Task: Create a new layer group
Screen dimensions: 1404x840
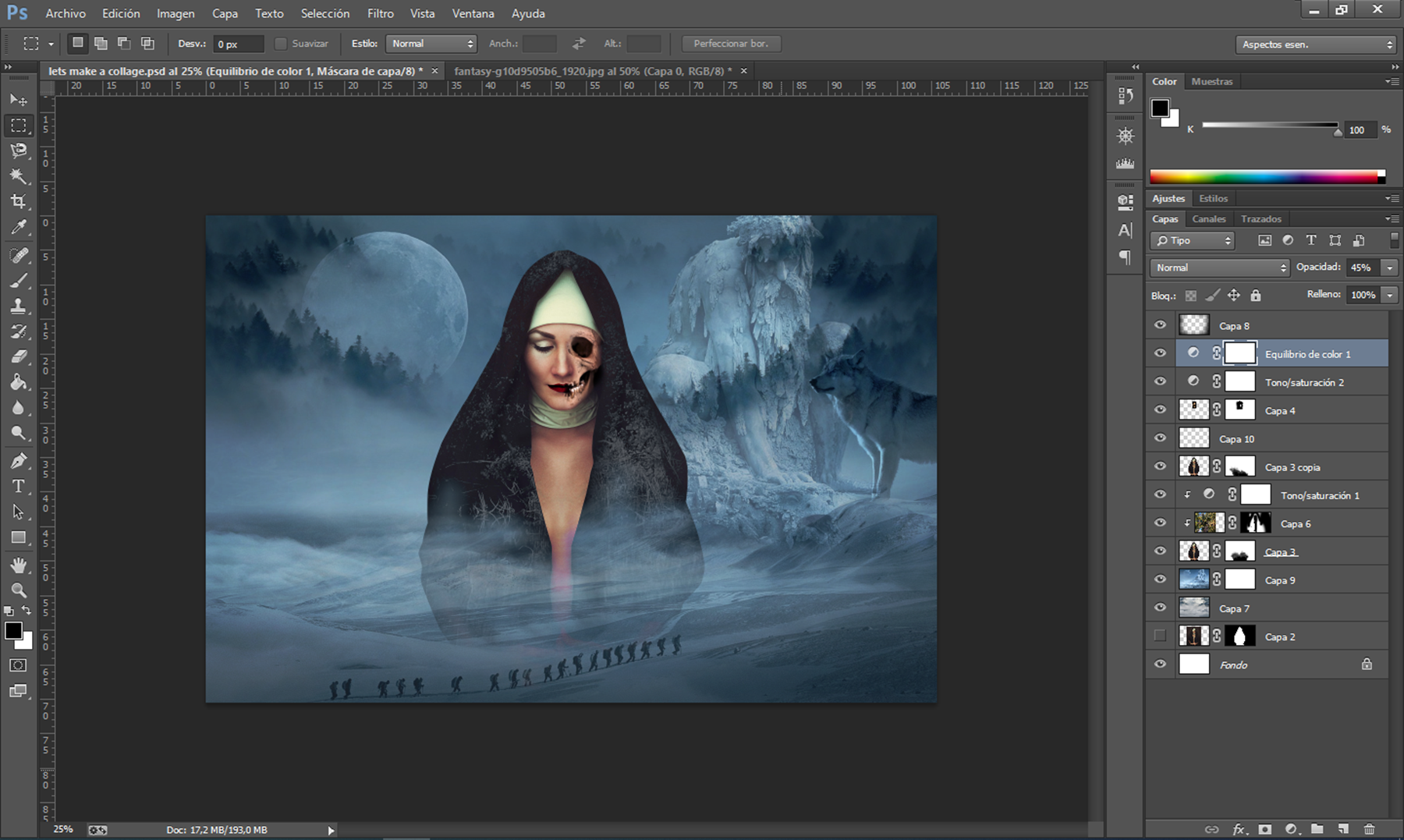Action: click(1317, 829)
